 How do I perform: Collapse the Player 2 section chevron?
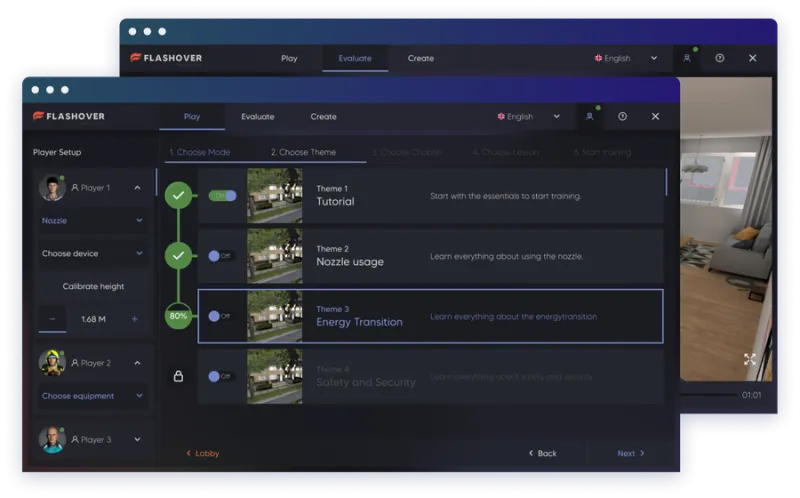coord(137,363)
